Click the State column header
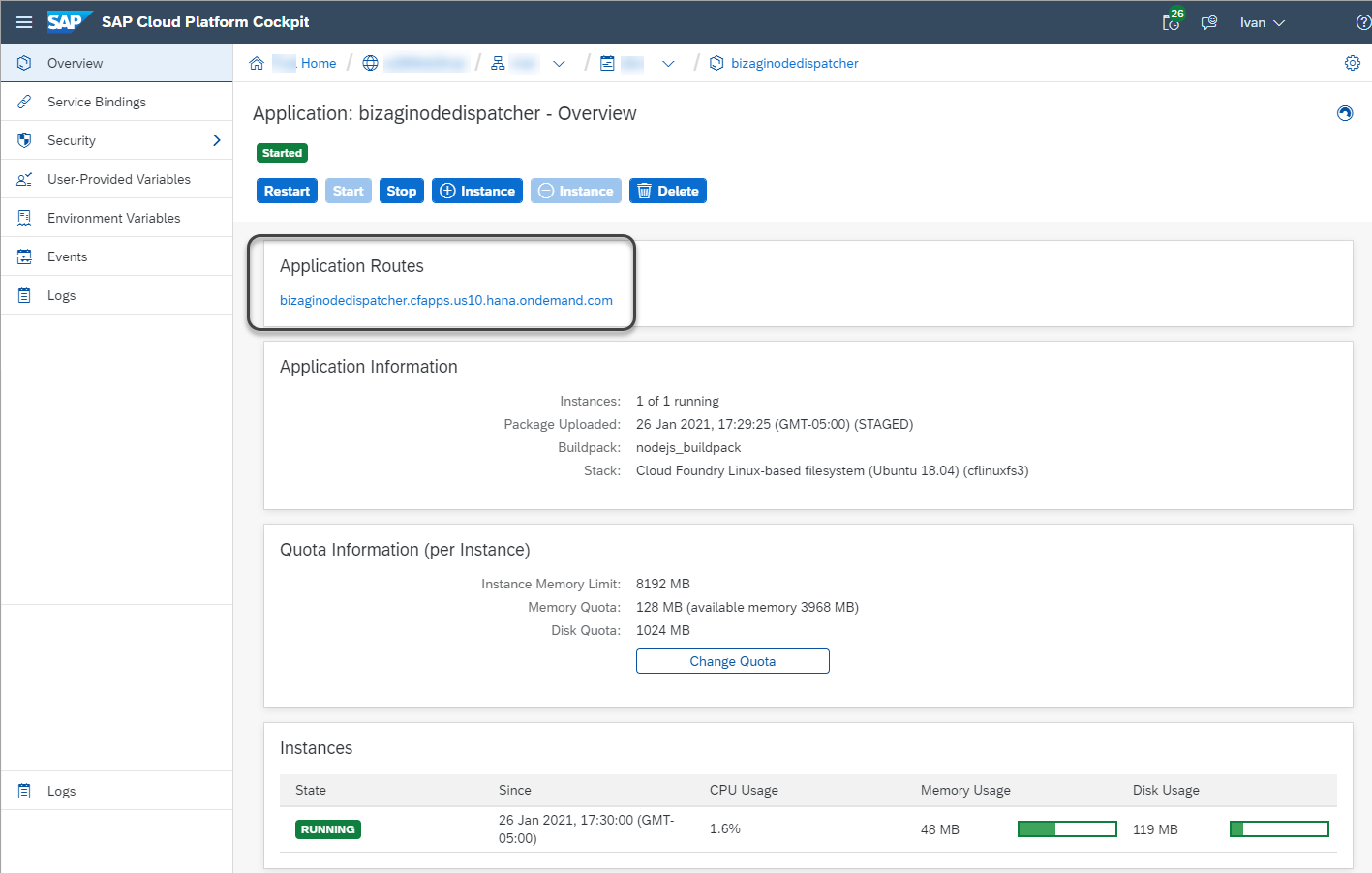Screen dimensions: 1372x873 coord(311,790)
